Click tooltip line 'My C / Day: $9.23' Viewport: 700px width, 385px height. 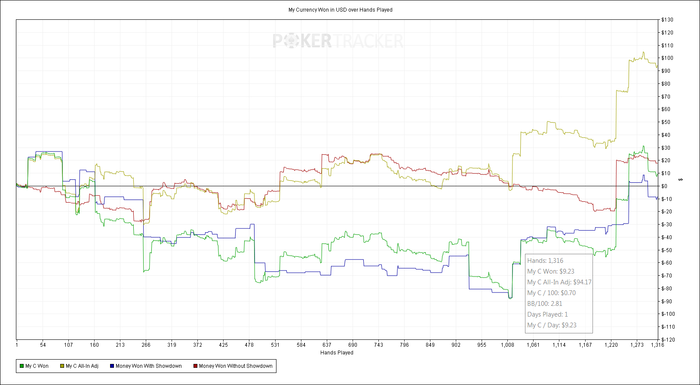tap(552, 325)
